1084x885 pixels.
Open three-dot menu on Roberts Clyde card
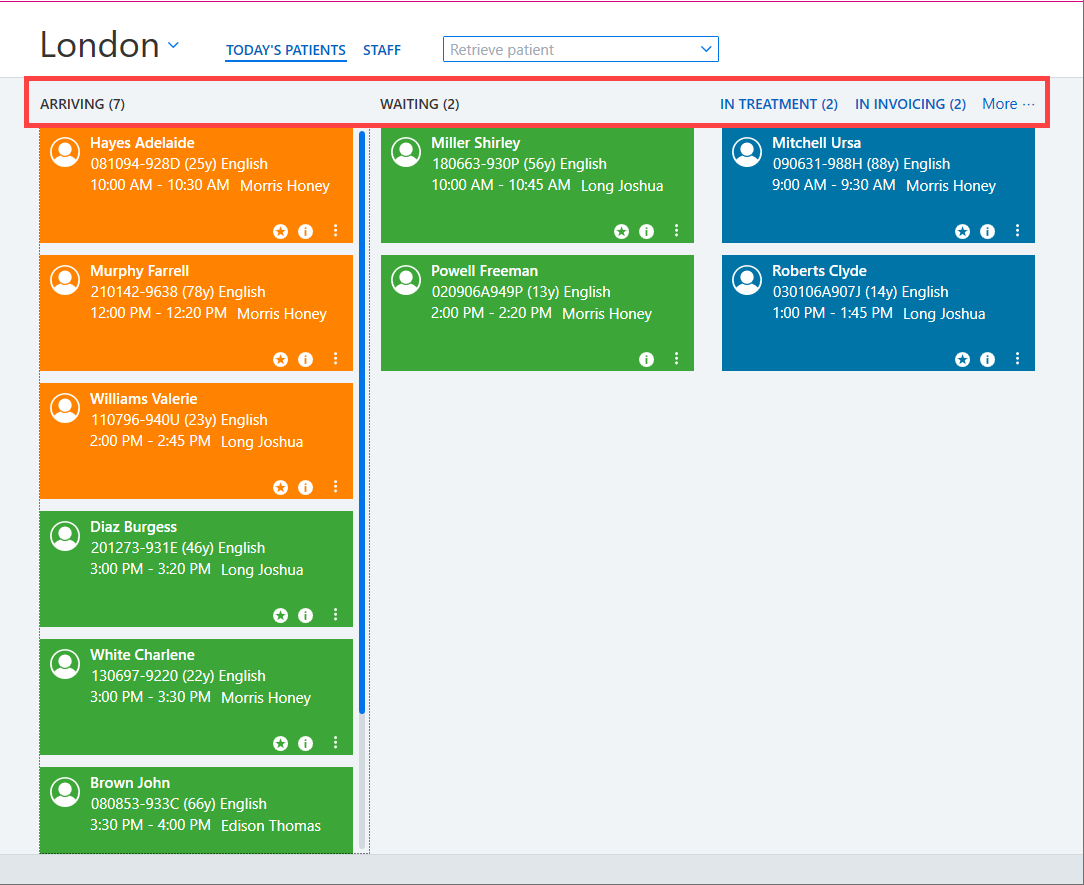[1017, 359]
